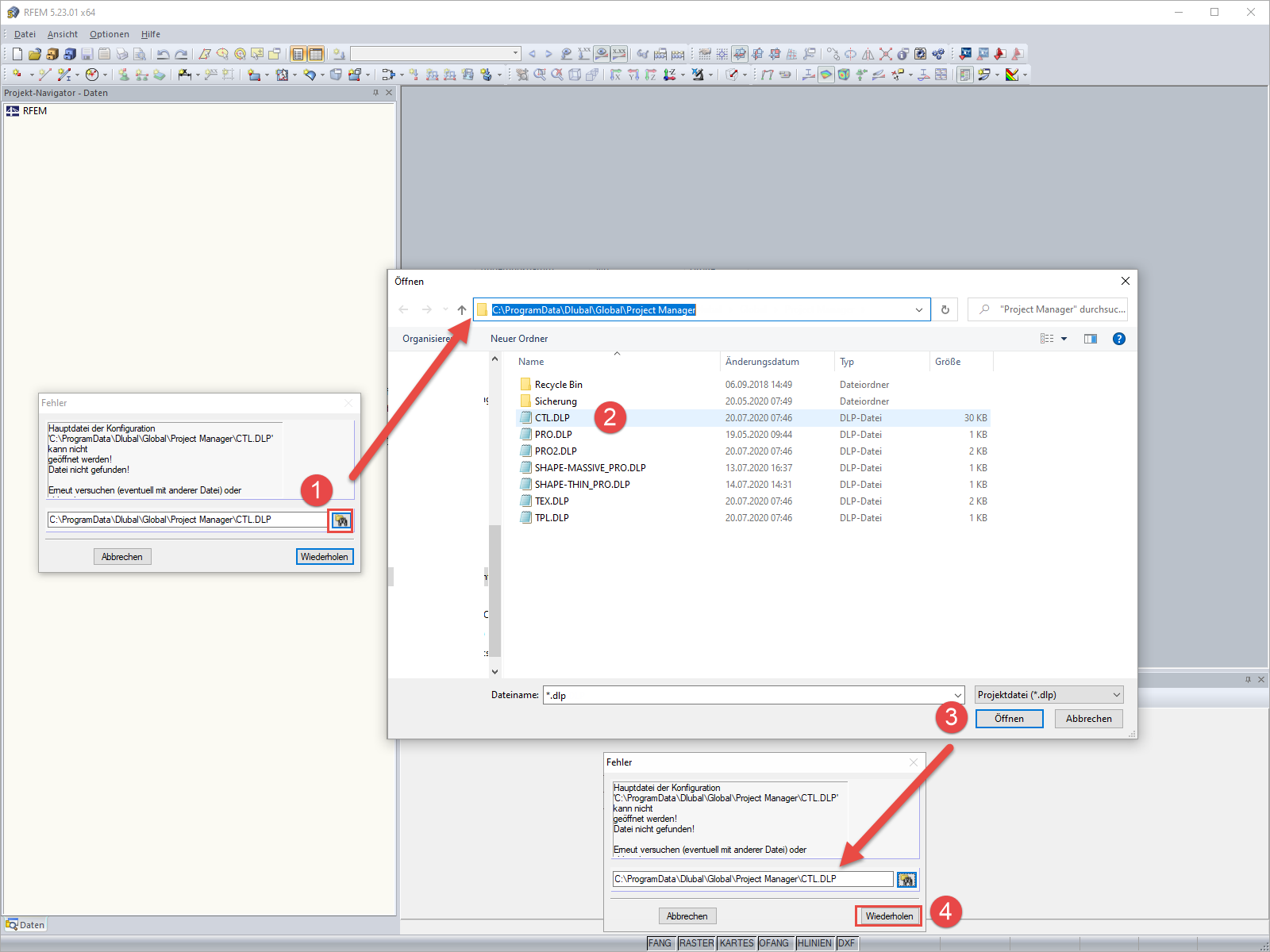Create a new RFEM file
This screenshot has width=1270, height=952.
16,53
